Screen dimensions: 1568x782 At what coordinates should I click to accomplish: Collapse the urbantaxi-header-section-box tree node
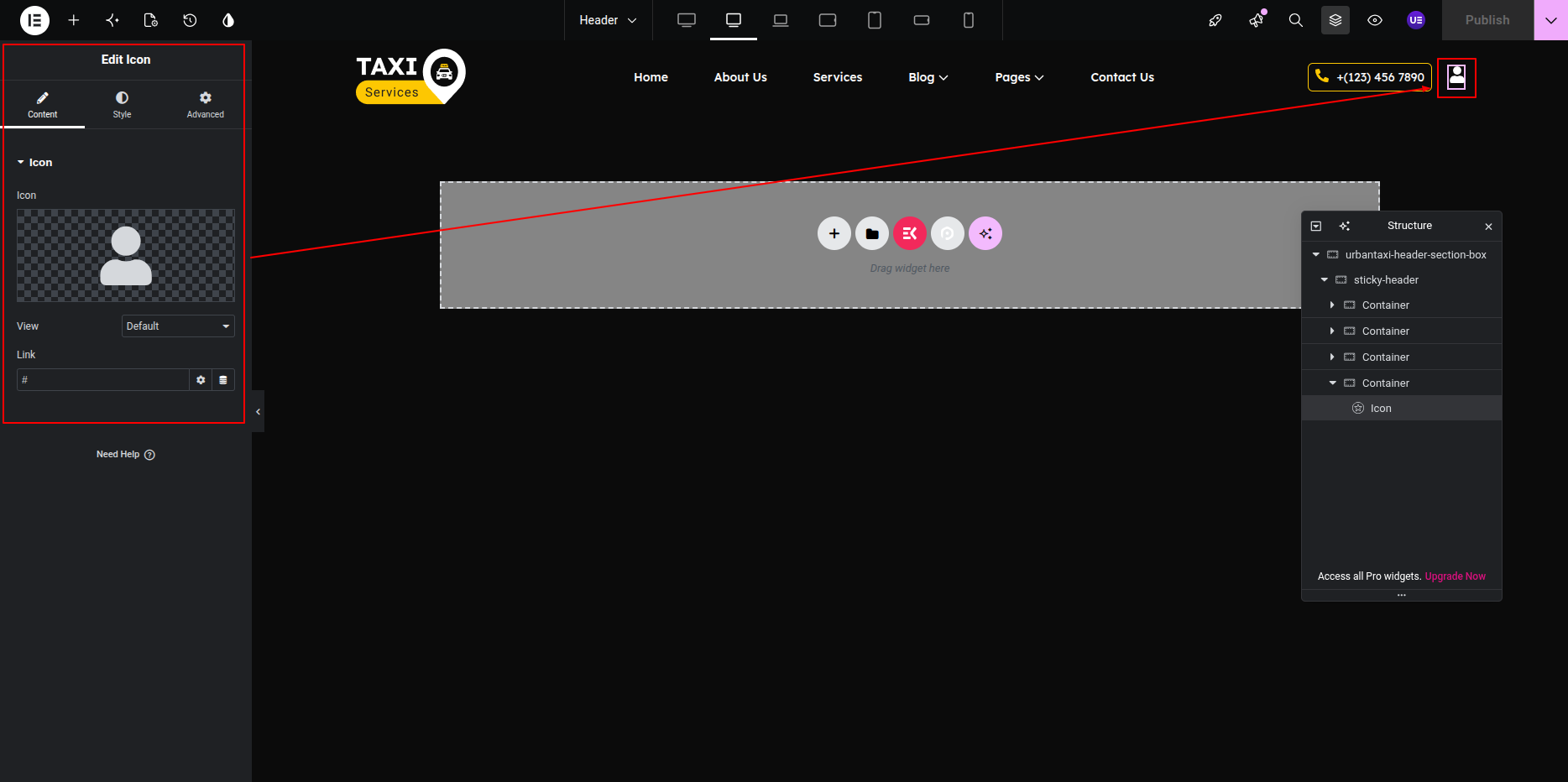pyautogui.click(x=1316, y=255)
